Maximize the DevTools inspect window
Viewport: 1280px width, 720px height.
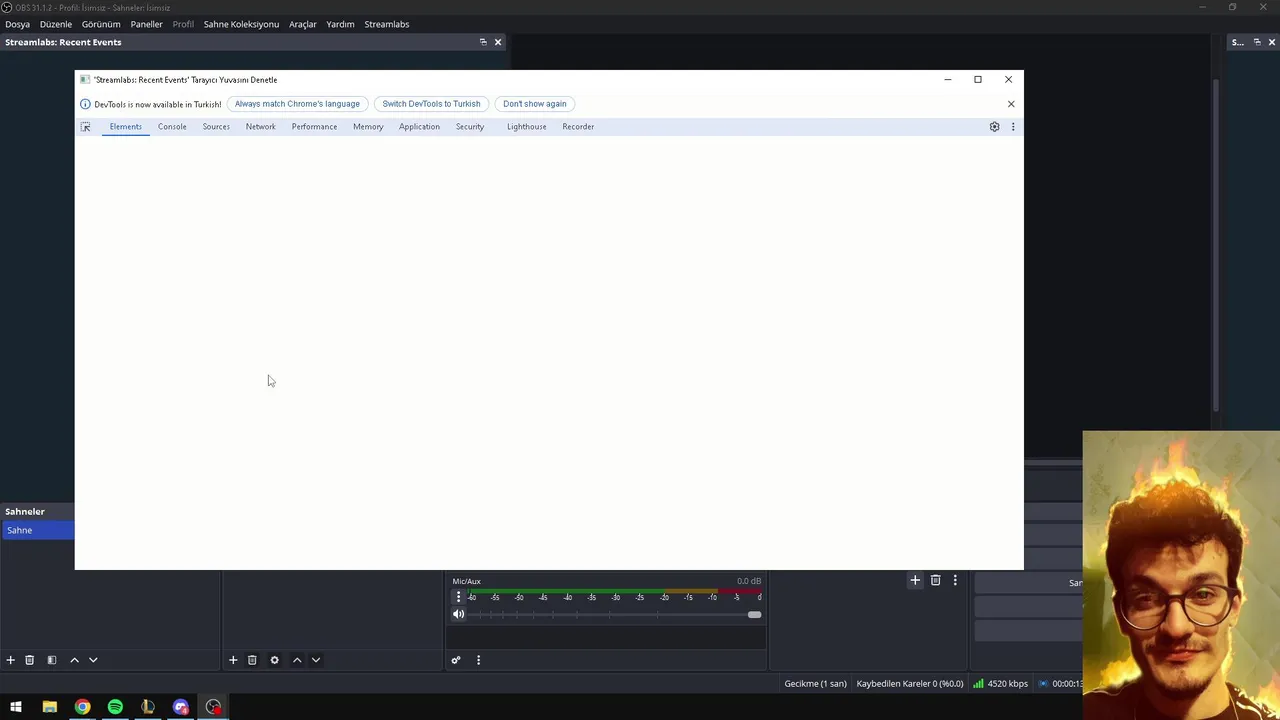(x=978, y=79)
